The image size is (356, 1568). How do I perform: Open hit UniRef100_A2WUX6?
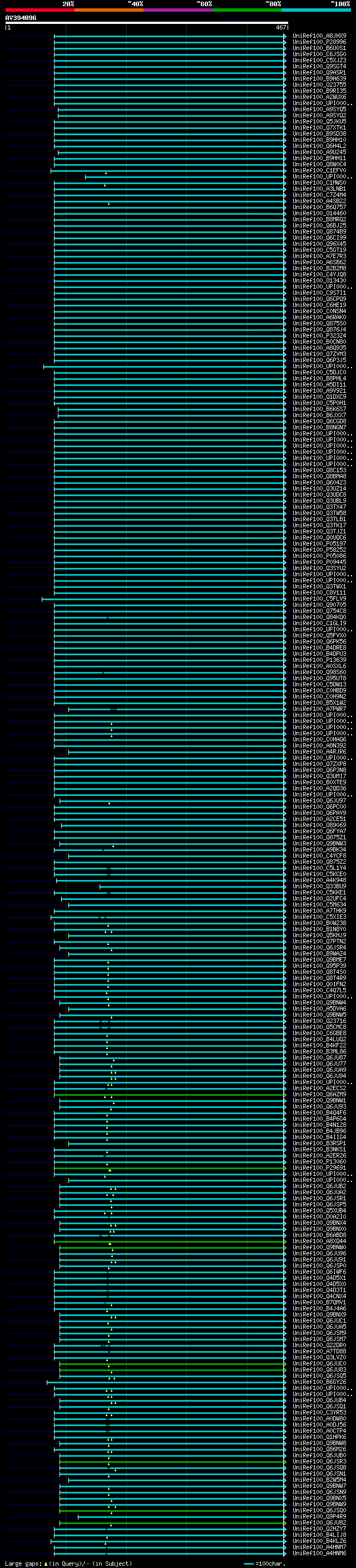click(x=319, y=97)
